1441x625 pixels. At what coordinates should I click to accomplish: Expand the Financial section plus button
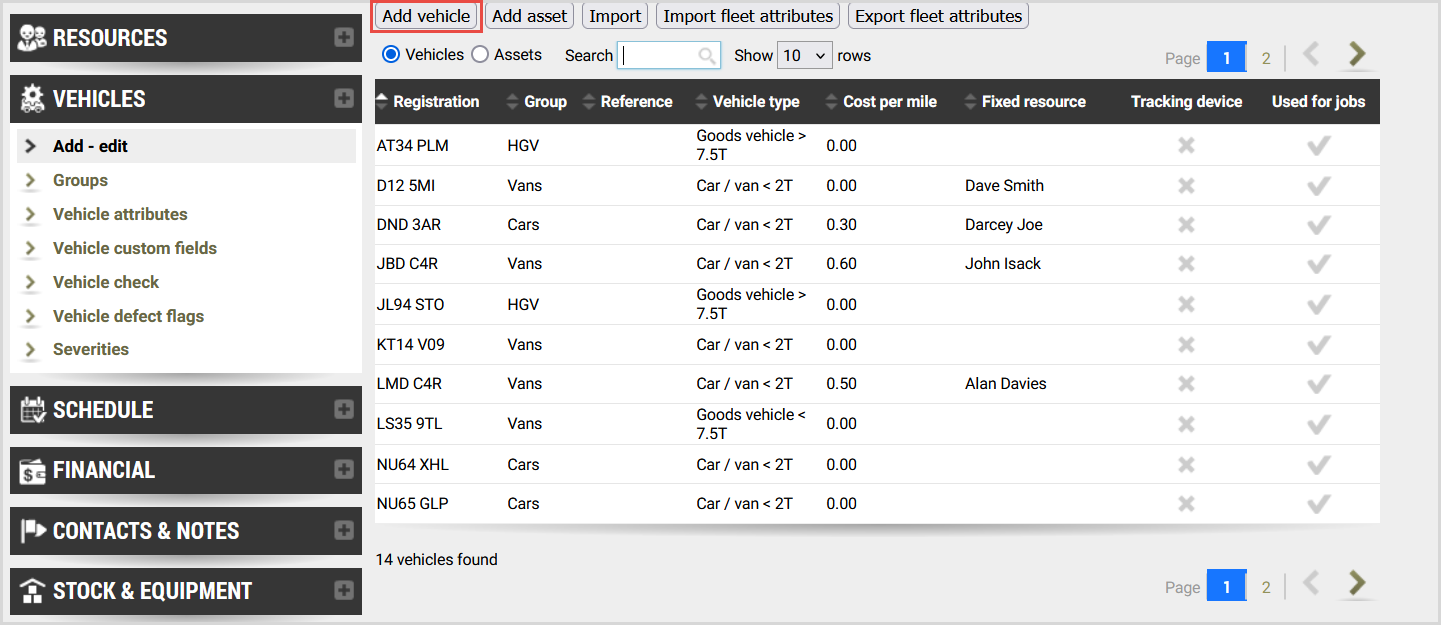tap(344, 470)
